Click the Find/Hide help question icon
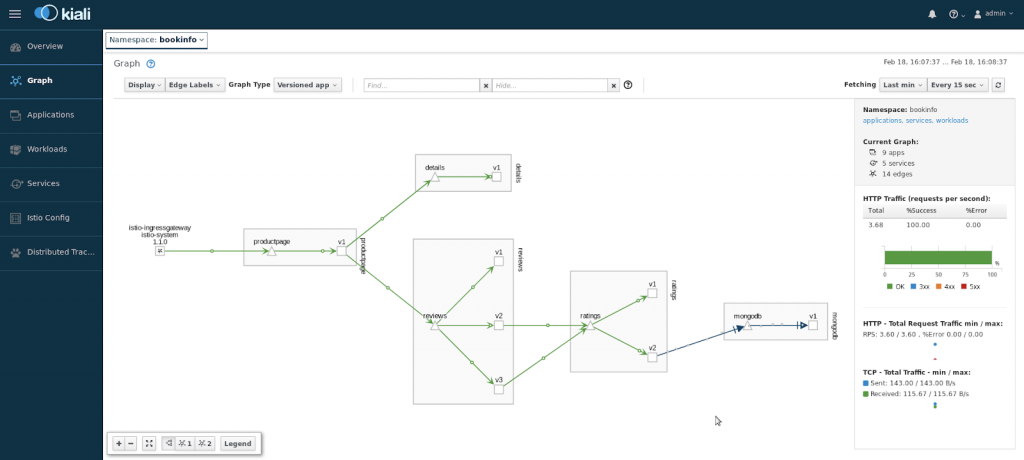The image size is (1024, 460). click(628, 85)
